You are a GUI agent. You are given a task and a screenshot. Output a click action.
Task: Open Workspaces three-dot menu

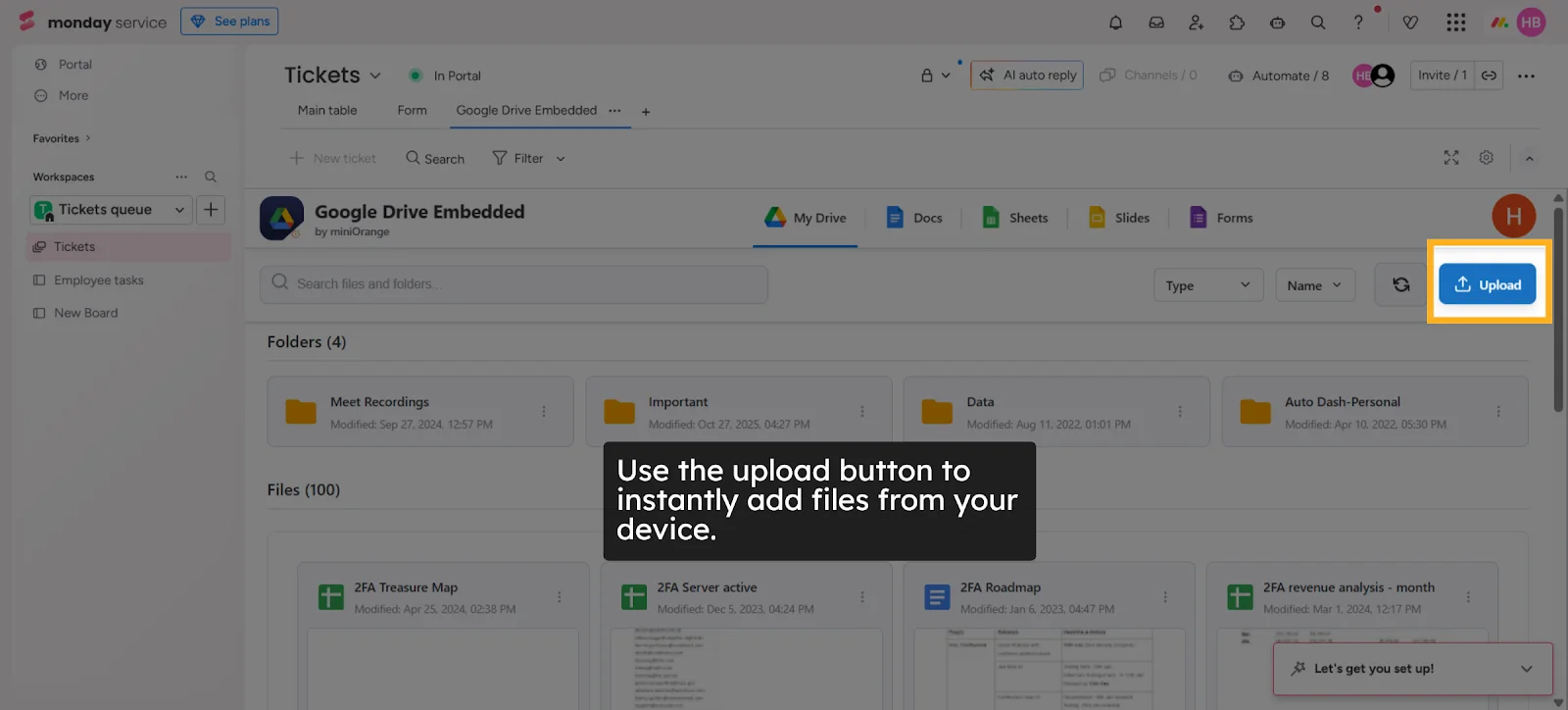(181, 177)
